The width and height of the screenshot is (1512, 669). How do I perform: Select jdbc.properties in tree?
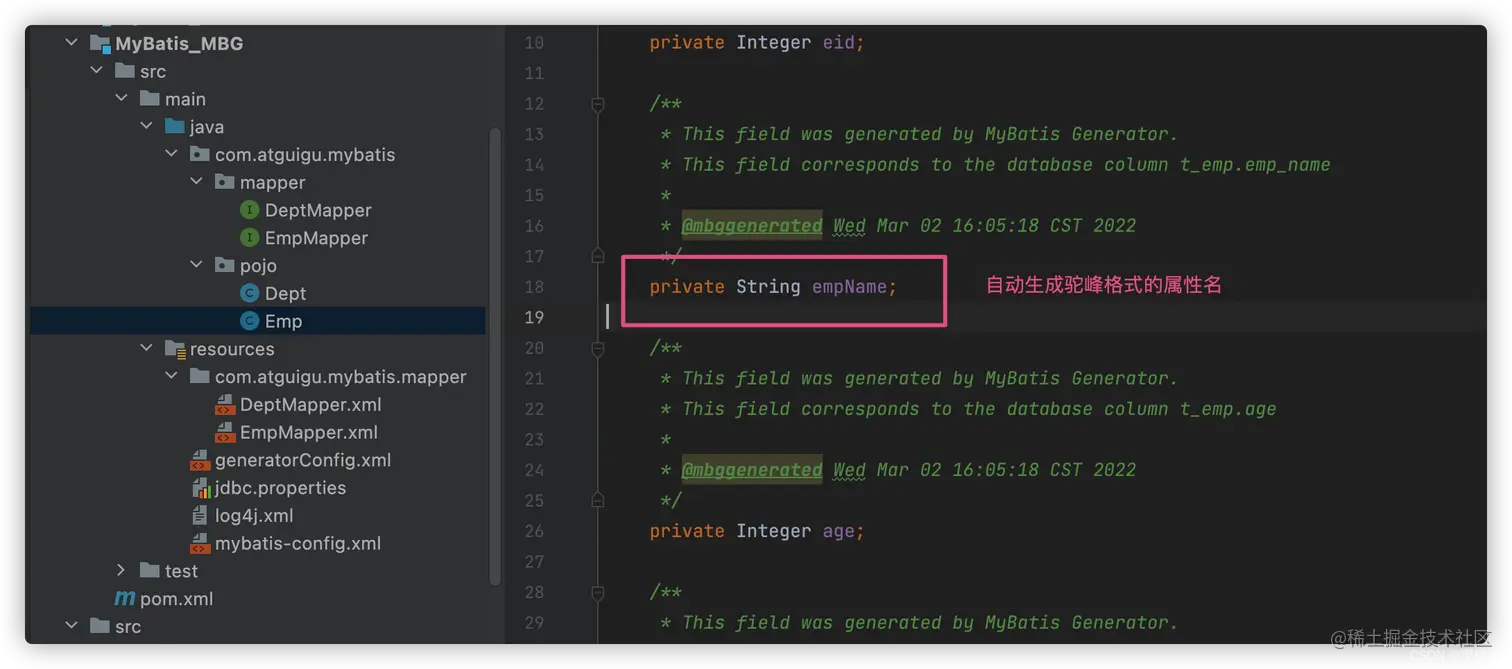tap(280, 488)
